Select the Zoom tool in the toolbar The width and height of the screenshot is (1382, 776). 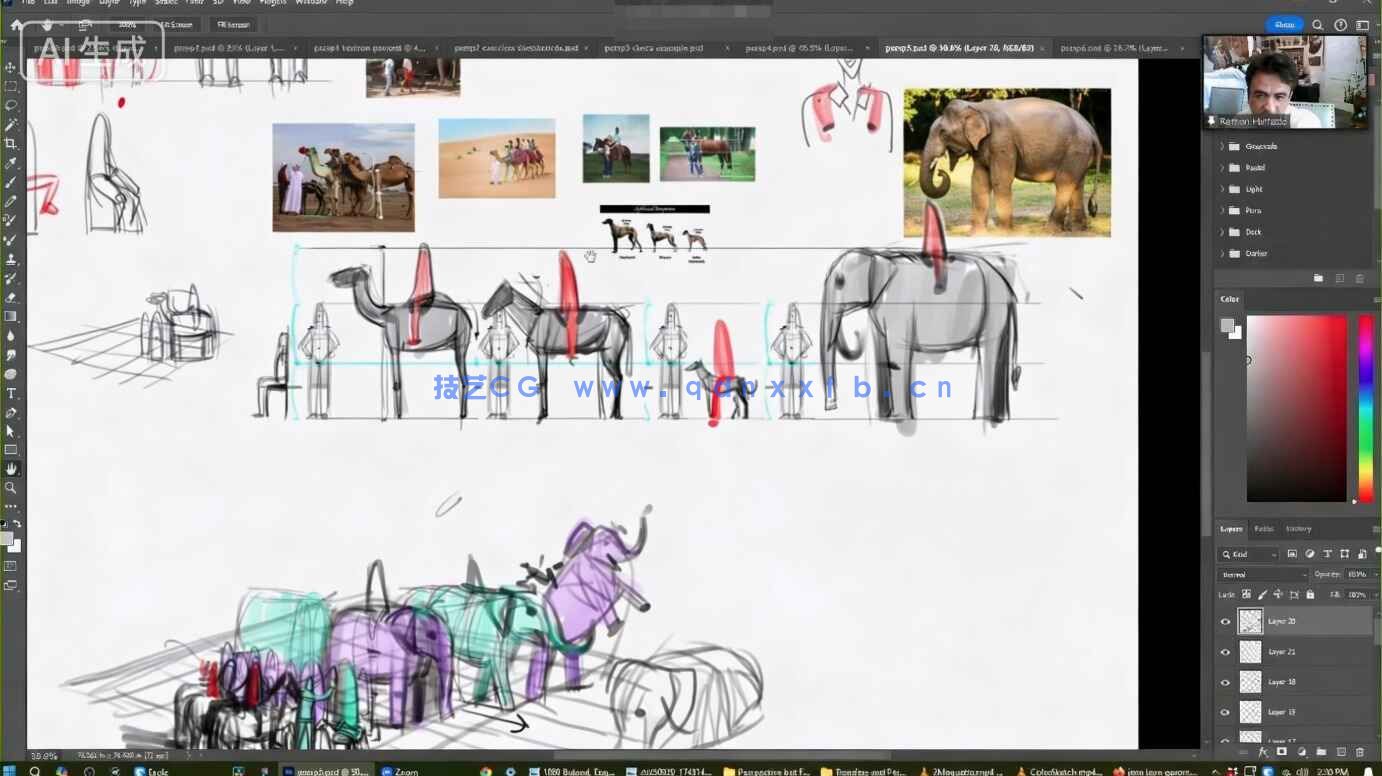pyautogui.click(x=11, y=488)
